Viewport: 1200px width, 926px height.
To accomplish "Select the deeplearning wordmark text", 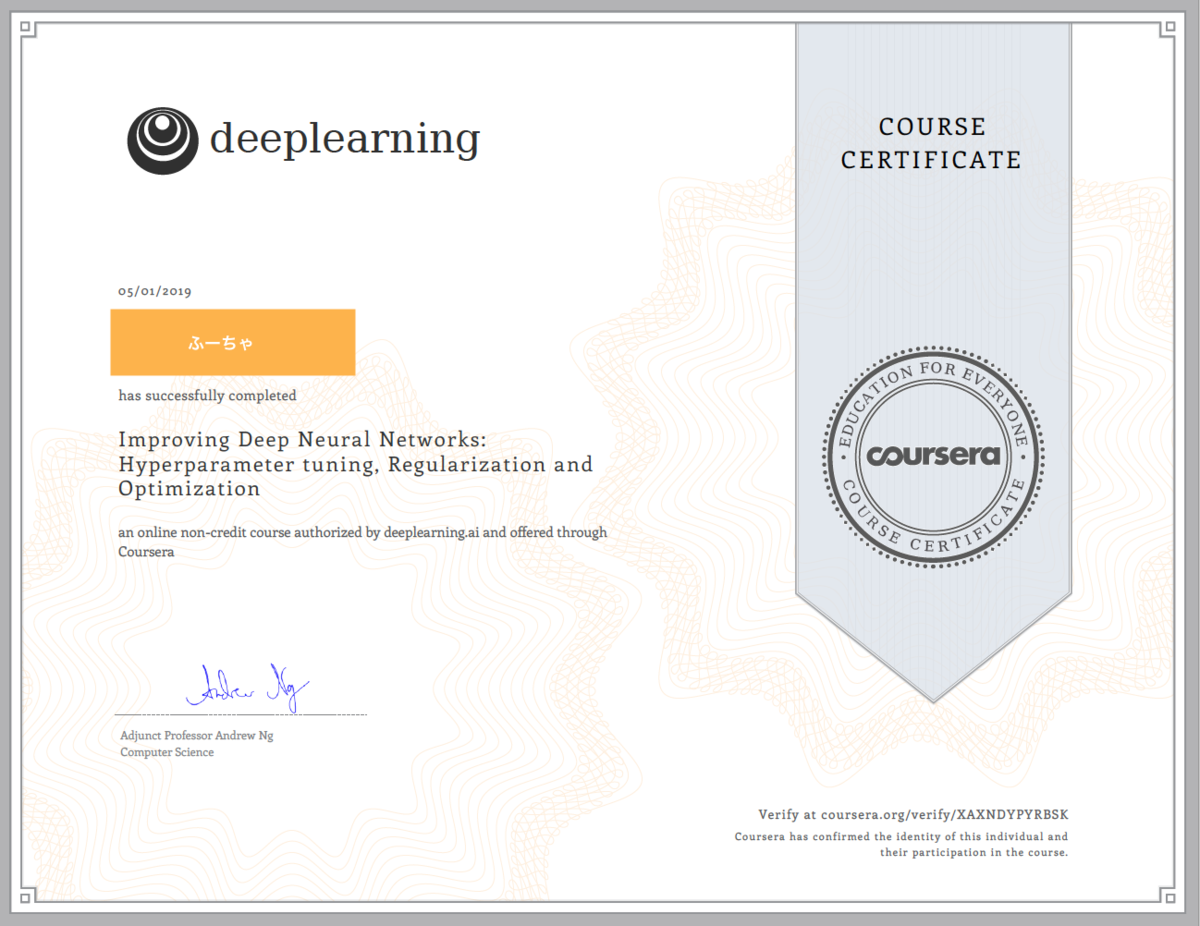I will click(345, 138).
